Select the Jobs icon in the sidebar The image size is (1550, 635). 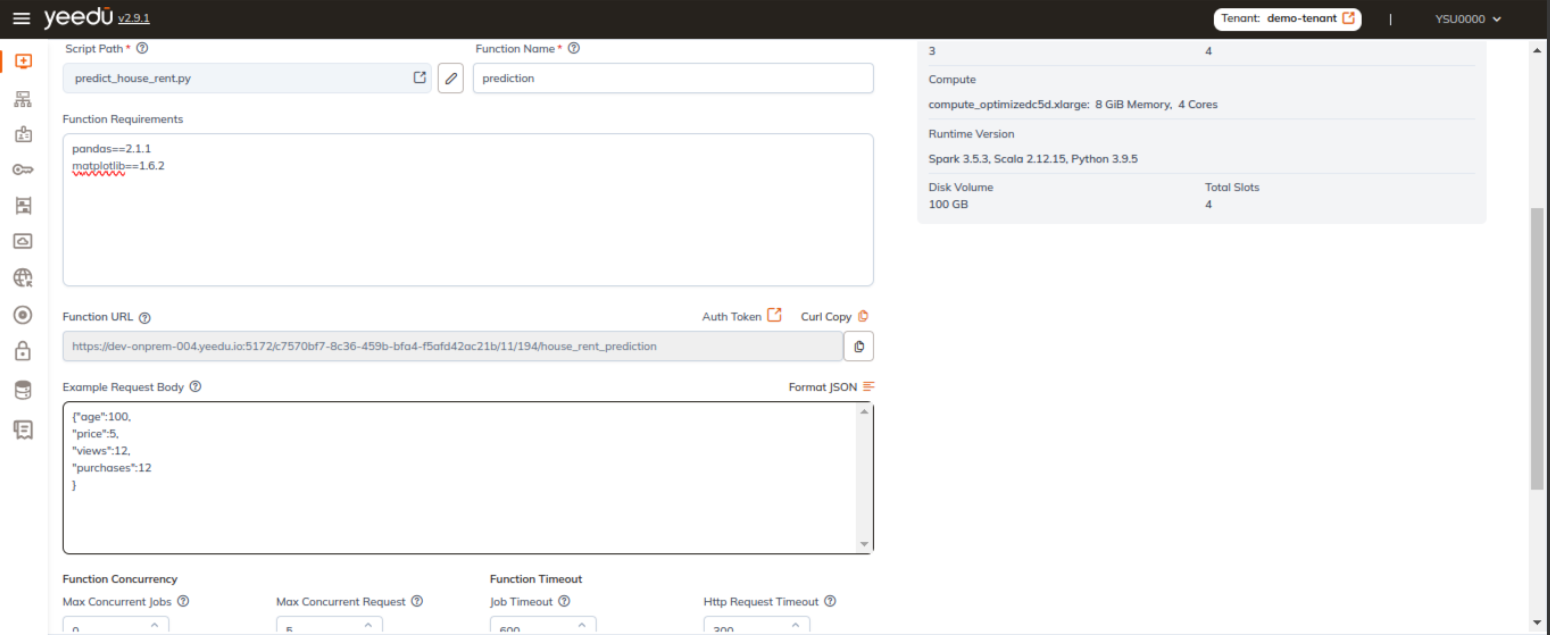coord(23,134)
